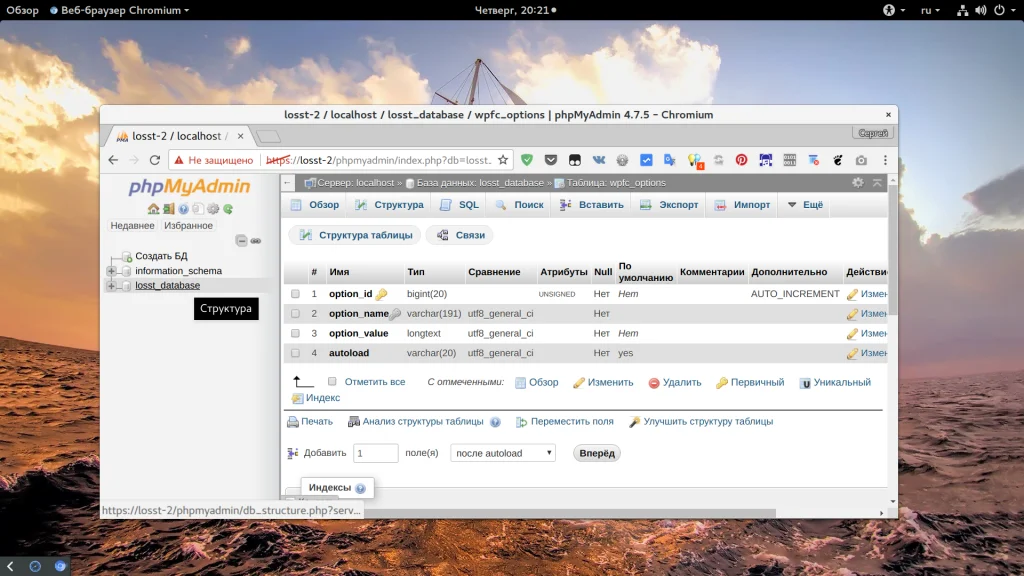Reload the page in browser toolbar
This screenshot has height=576, width=1024.
pos(155,160)
